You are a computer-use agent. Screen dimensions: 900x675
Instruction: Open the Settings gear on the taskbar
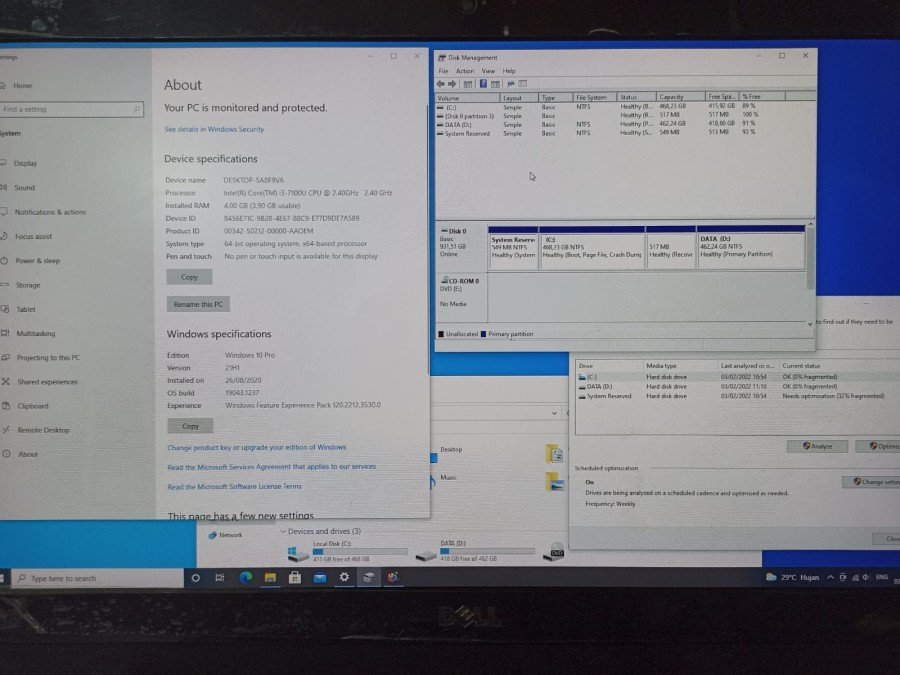344,578
